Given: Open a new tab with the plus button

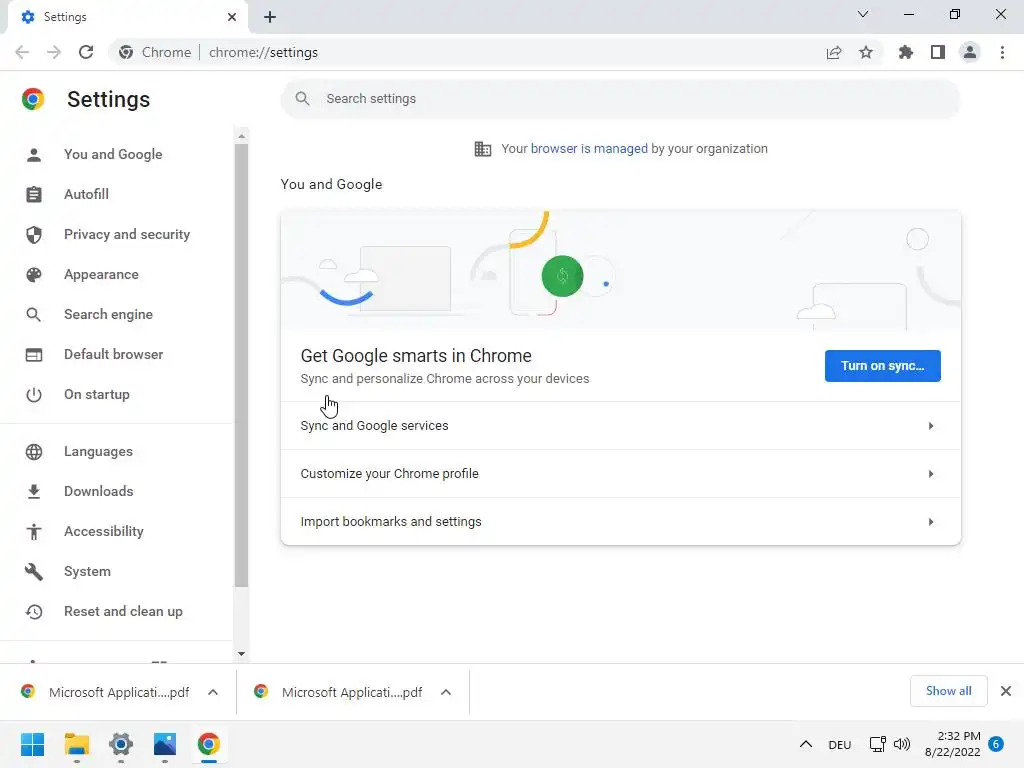Looking at the screenshot, I should (x=270, y=17).
